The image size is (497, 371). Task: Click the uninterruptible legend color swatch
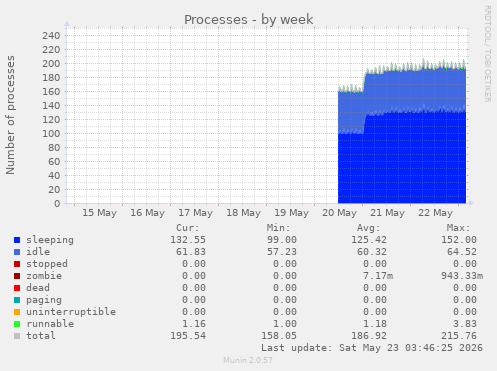point(17,312)
